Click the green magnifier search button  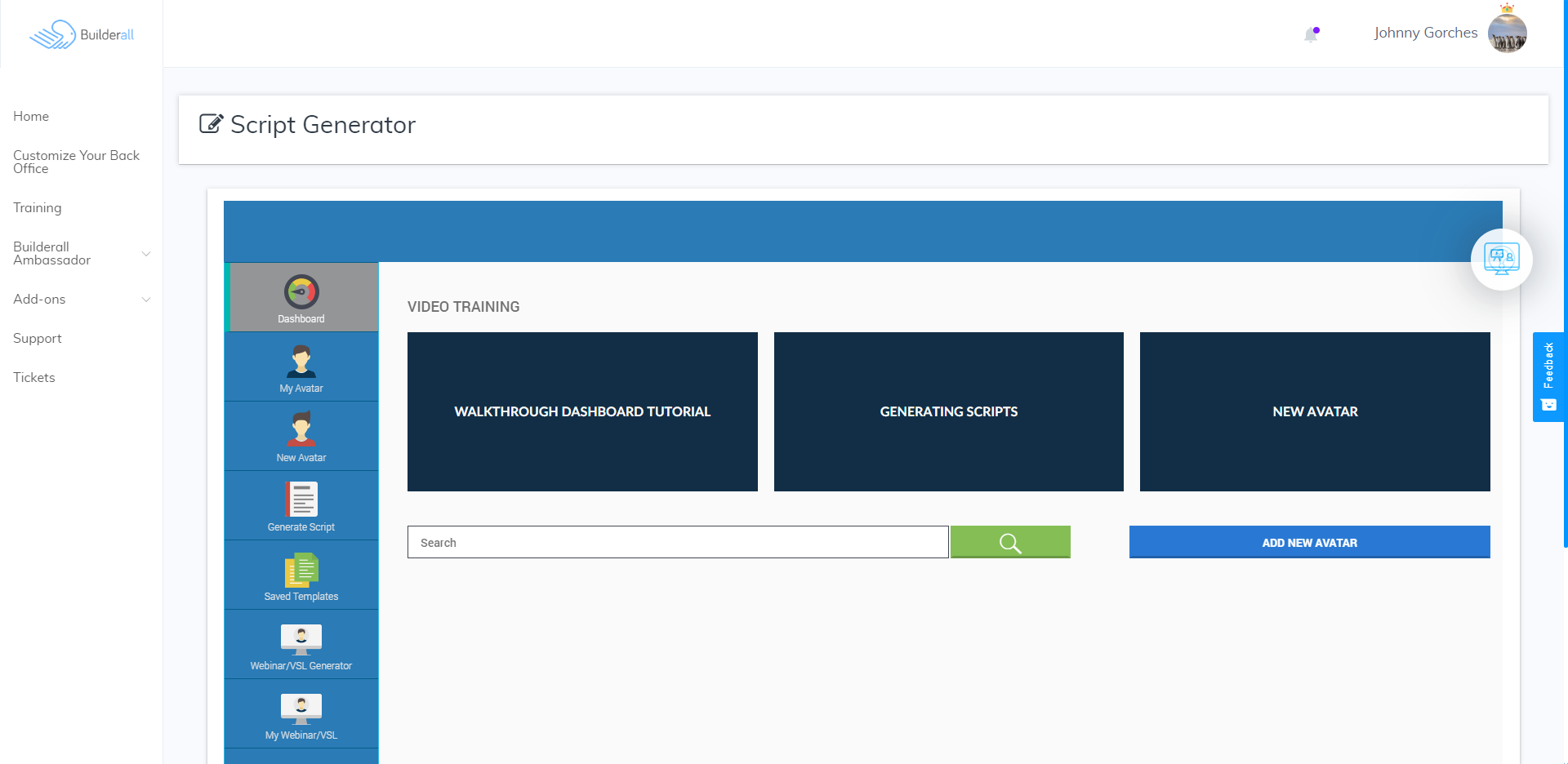(x=1010, y=543)
